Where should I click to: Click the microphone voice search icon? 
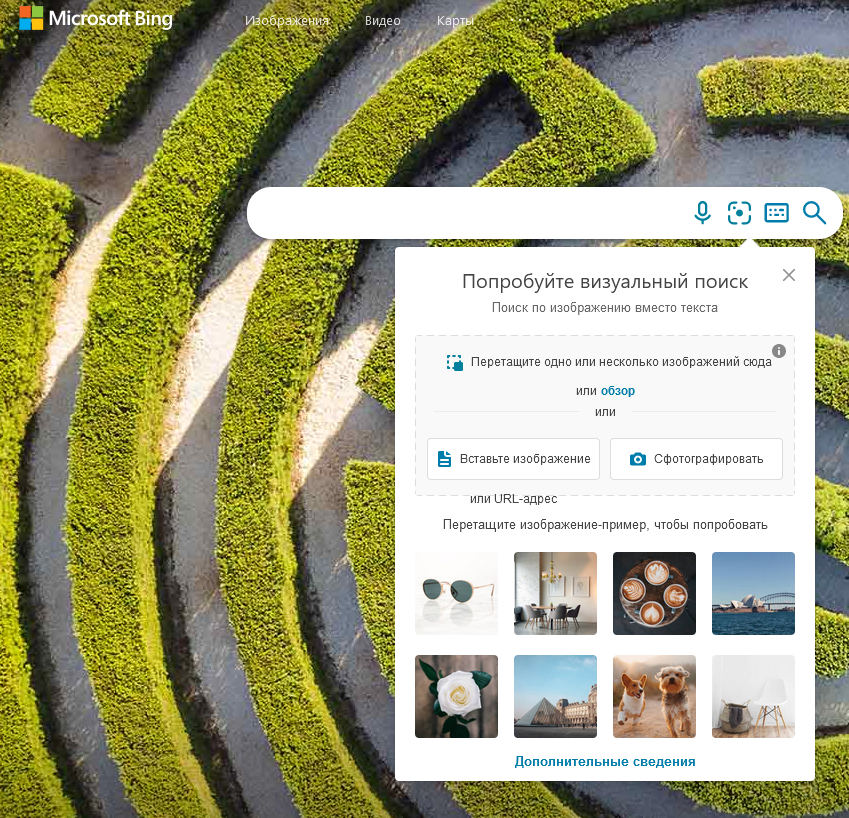click(702, 212)
